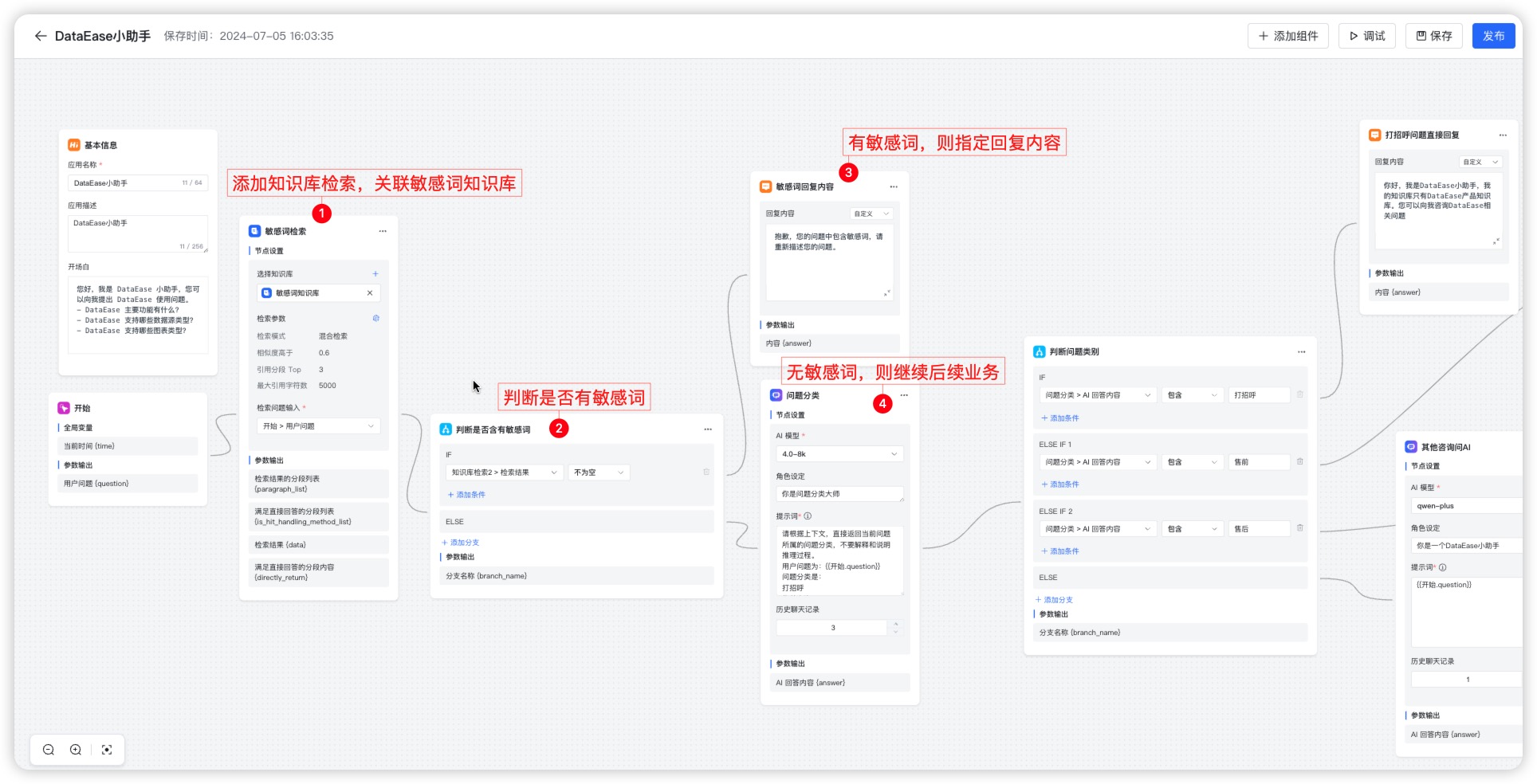Screen dimensions: 1537x784
Task: Expand the 敏感词回复内容 reply text editor
Action: 886,294
